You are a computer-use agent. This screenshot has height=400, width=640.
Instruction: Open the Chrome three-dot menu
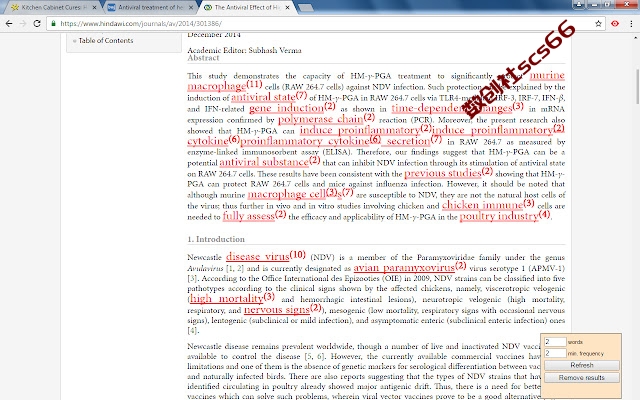coord(631,24)
